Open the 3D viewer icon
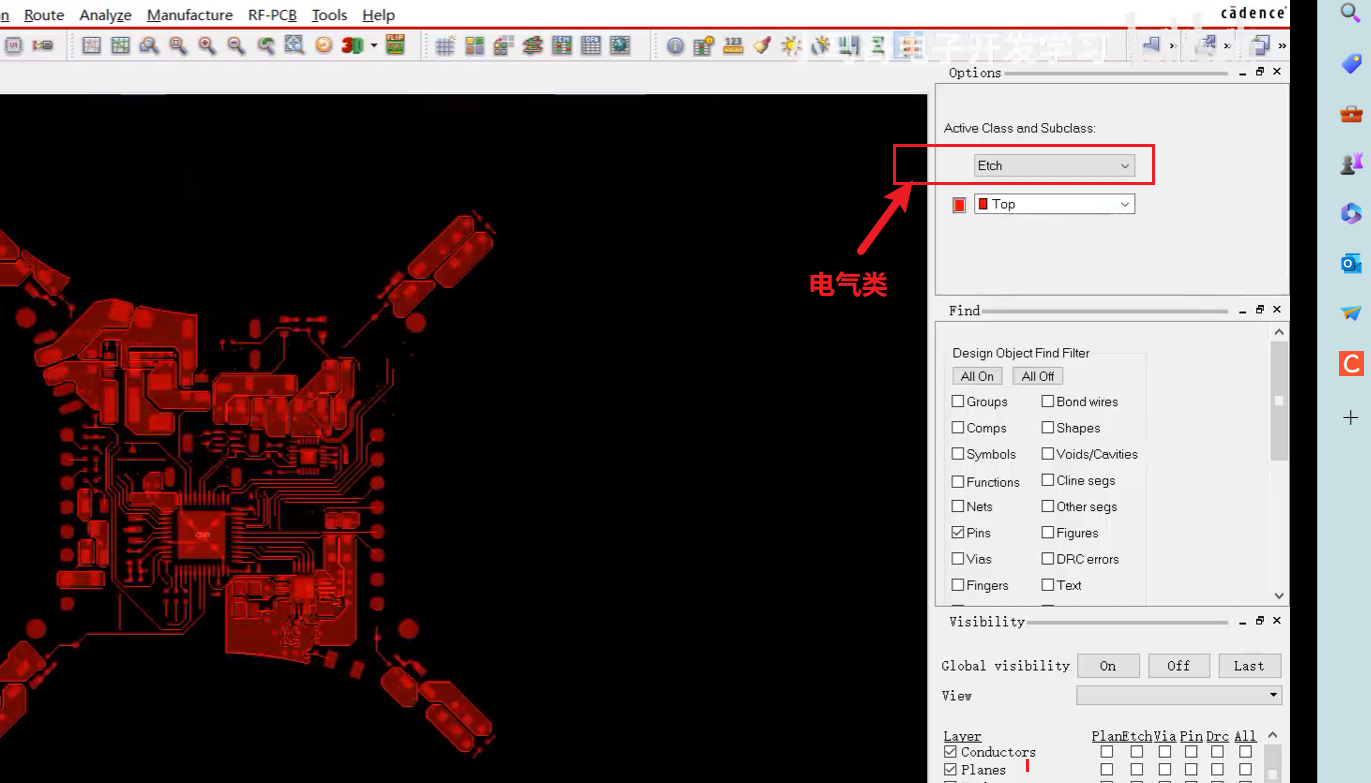The image size is (1371, 783). coord(352,46)
